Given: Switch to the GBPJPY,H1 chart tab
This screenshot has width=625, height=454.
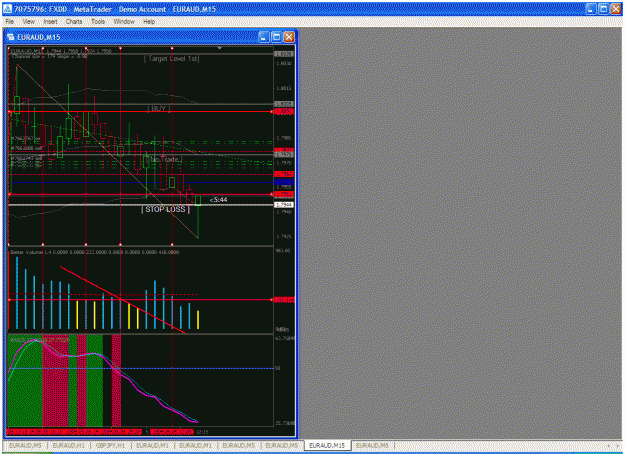Looking at the screenshot, I should (x=110, y=445).
